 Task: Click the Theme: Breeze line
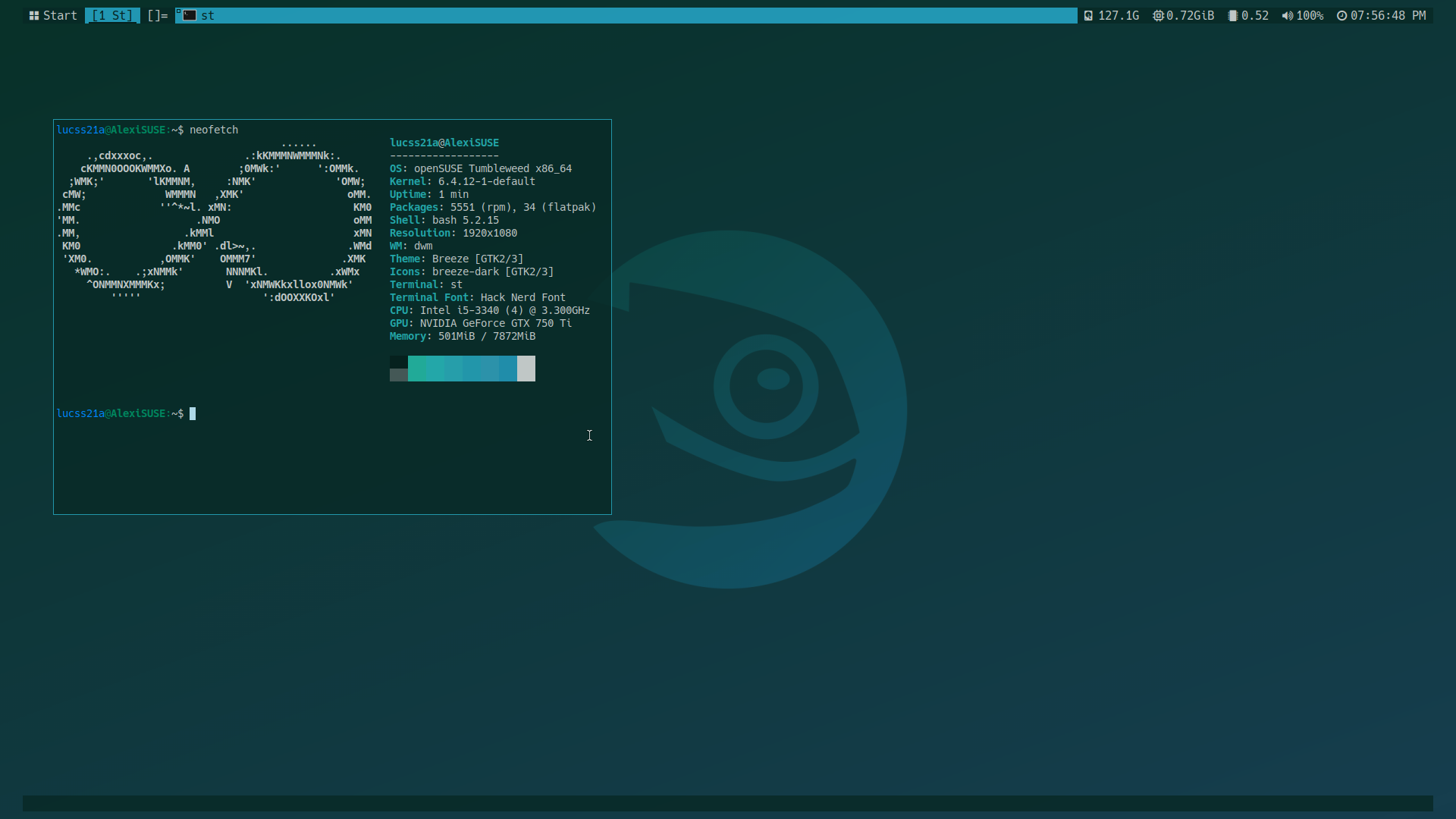coord(457,259)
